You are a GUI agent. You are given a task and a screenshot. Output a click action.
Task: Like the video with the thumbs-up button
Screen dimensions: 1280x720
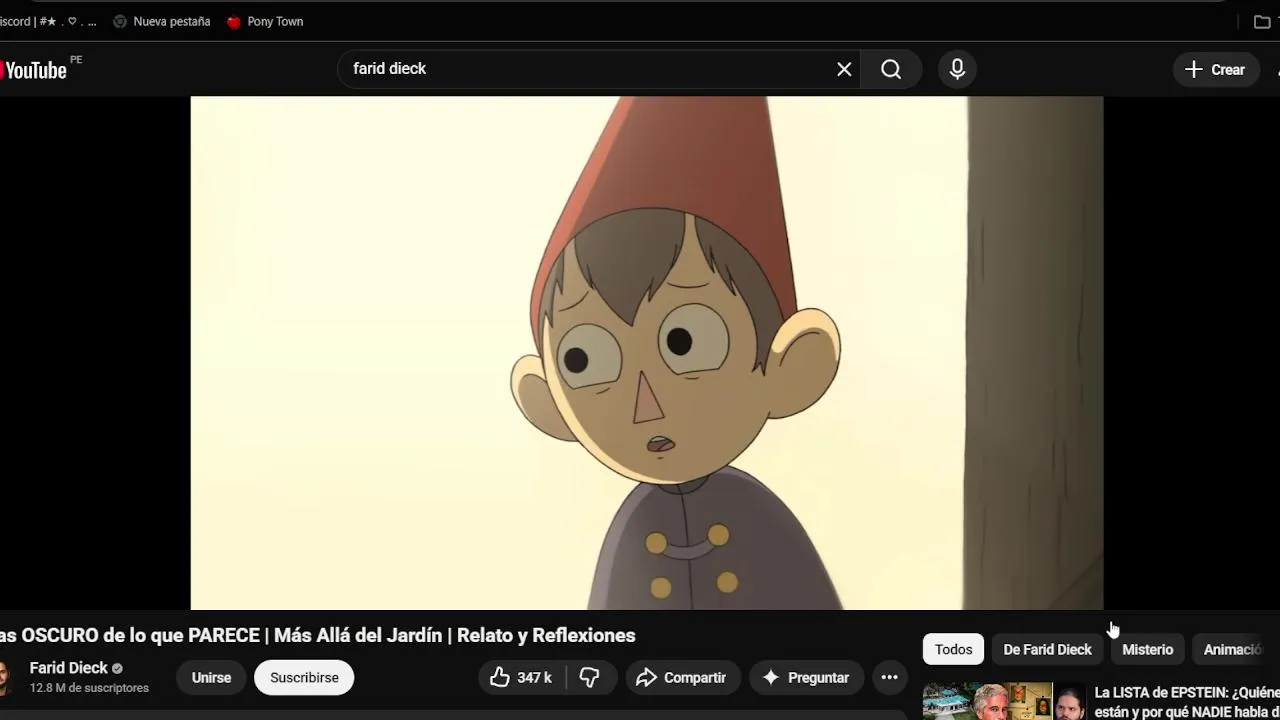pyautogui.click(x=521, y=677)
